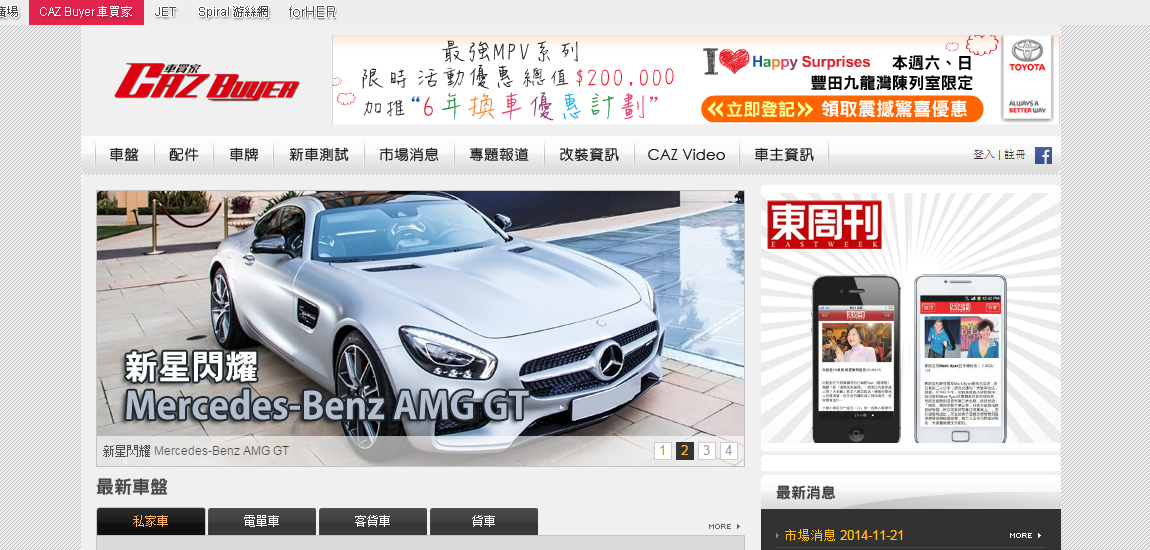The width and height of the screenshot is (1150, 550).
Task: Select the 貨車 tab
Action: (x=483, y=521)
